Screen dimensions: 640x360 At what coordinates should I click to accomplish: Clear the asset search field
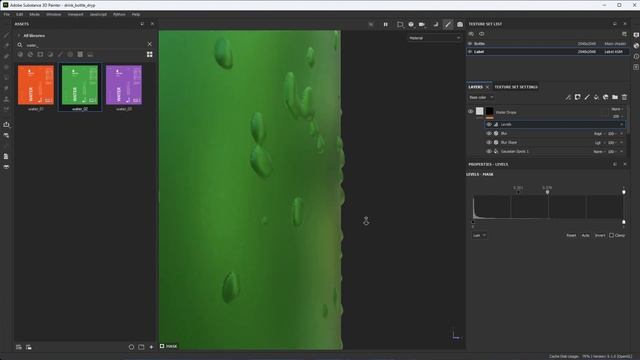[x=149, y=44]
